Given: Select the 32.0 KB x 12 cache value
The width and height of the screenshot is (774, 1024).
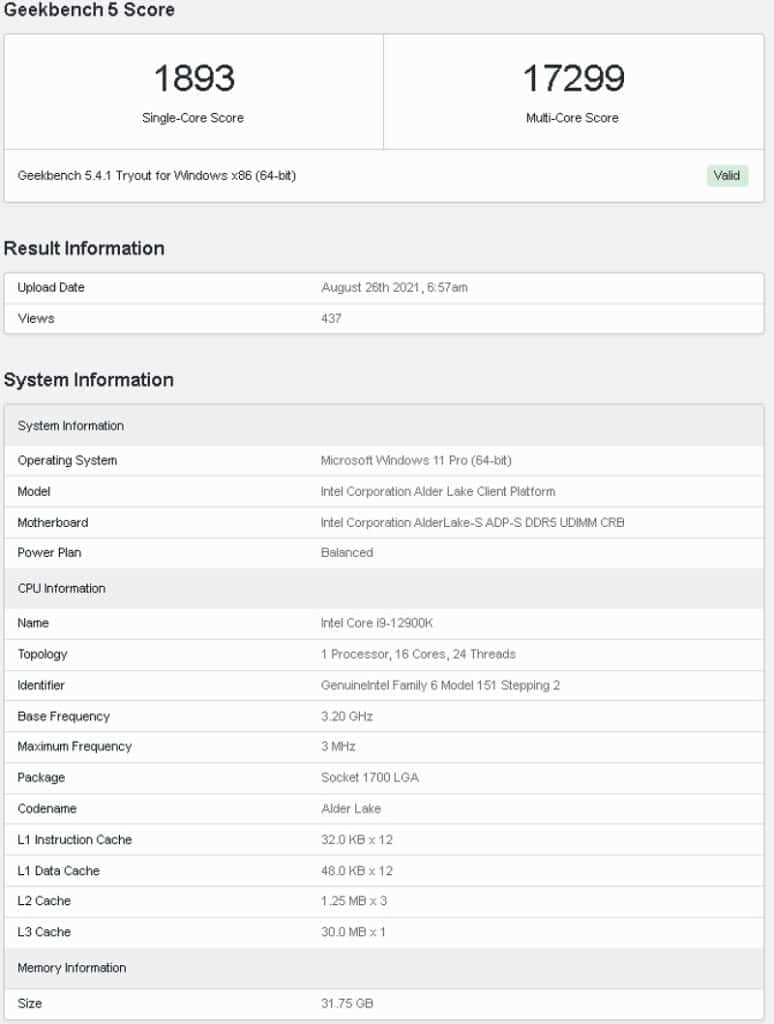Looking at the screenshot, I should 357,840.
